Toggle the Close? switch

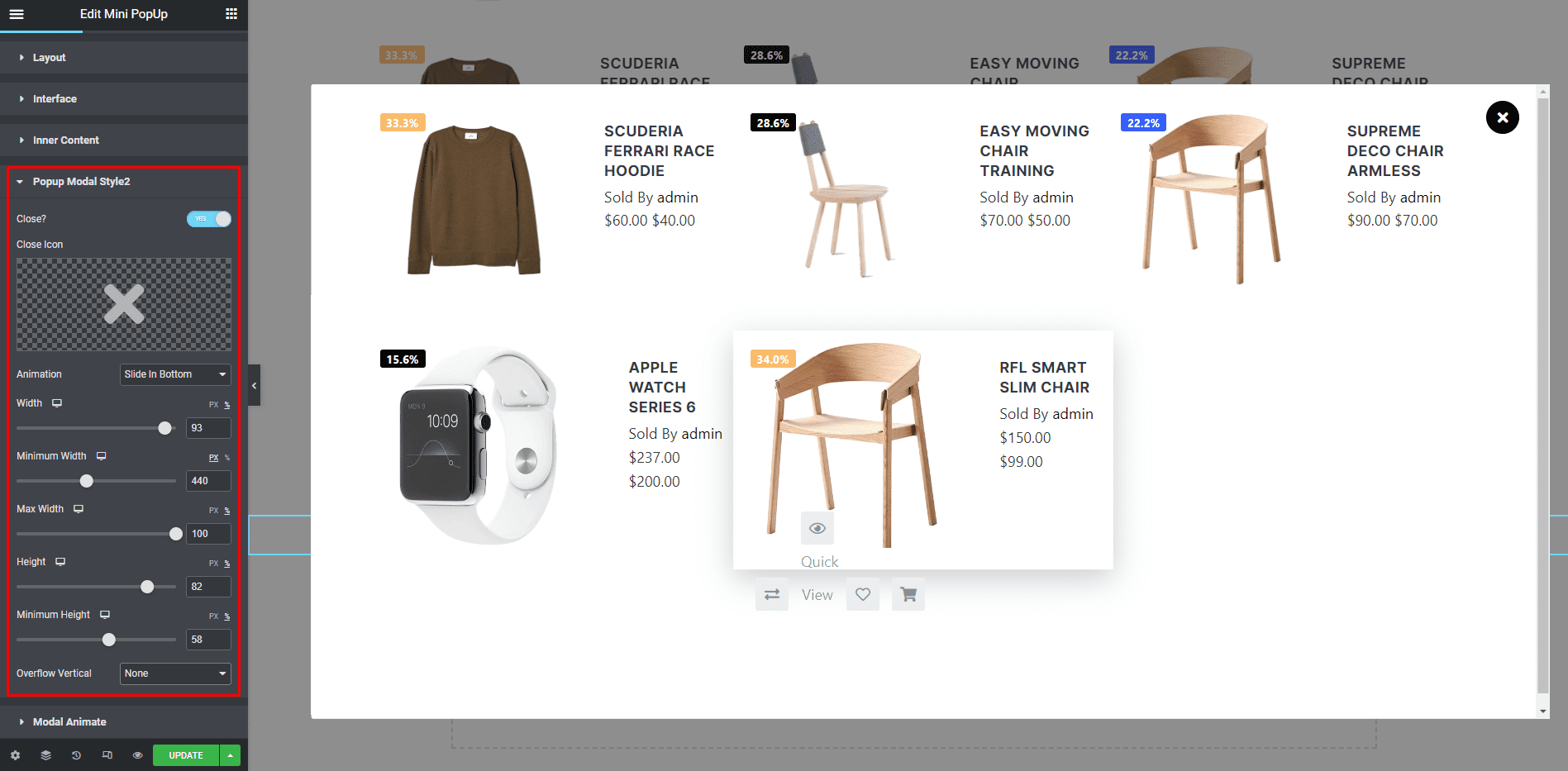point(209,219)
